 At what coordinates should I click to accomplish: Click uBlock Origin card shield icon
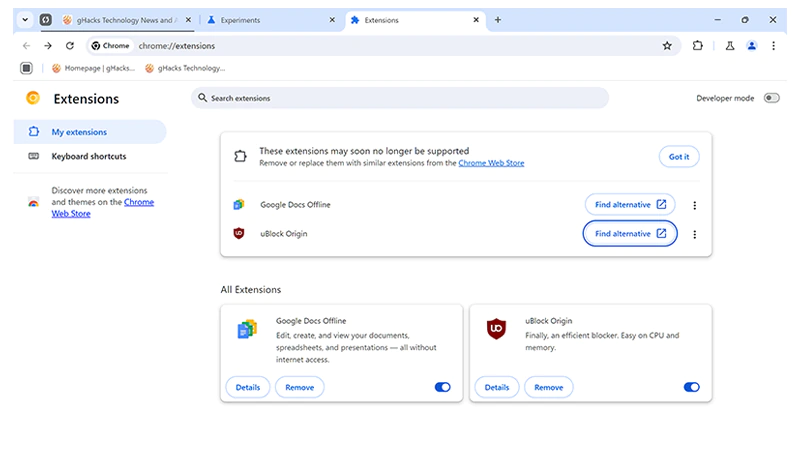click(496, 329)
